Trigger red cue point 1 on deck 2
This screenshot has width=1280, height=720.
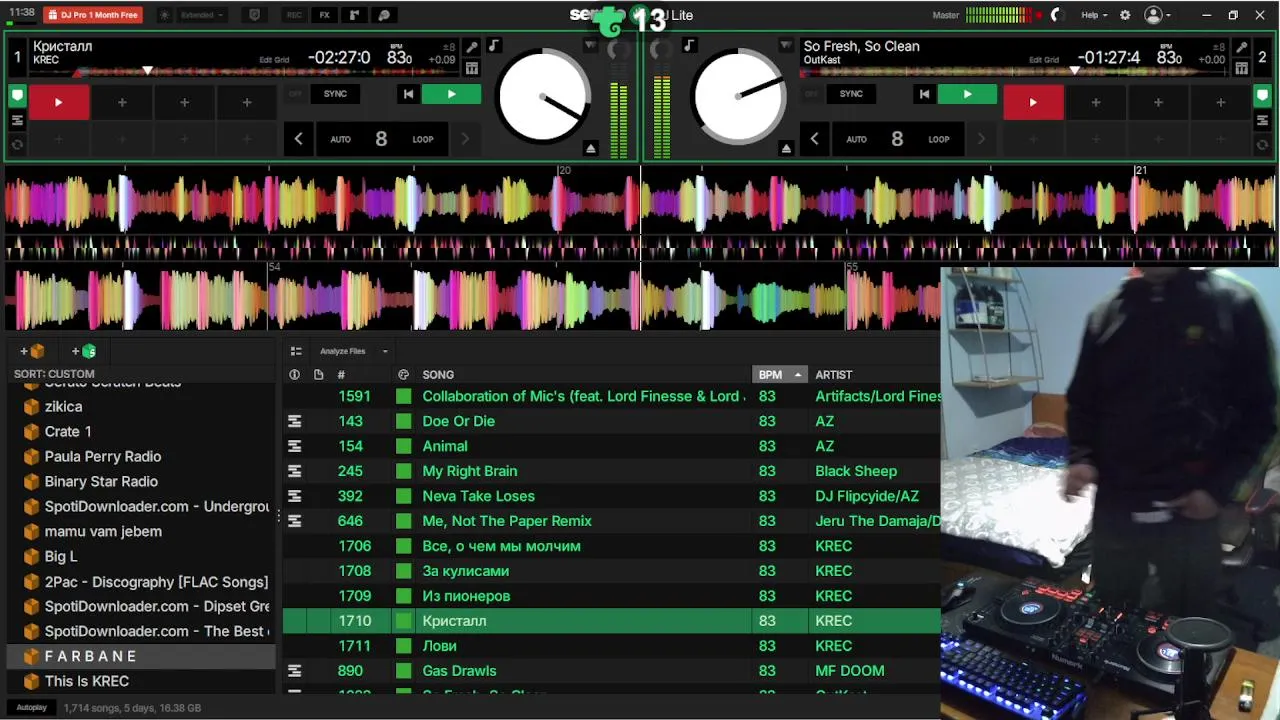click(x=1033, y=102)
